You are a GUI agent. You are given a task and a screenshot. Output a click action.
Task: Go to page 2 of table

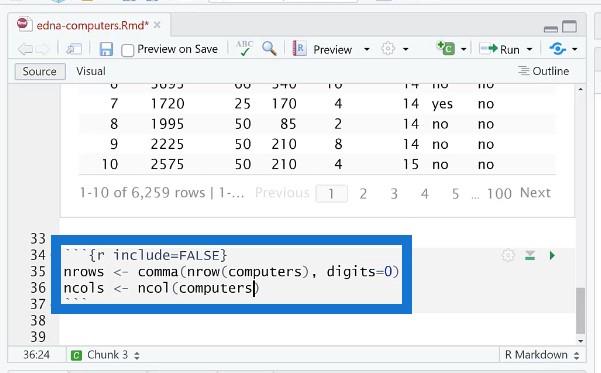[363, 194]
